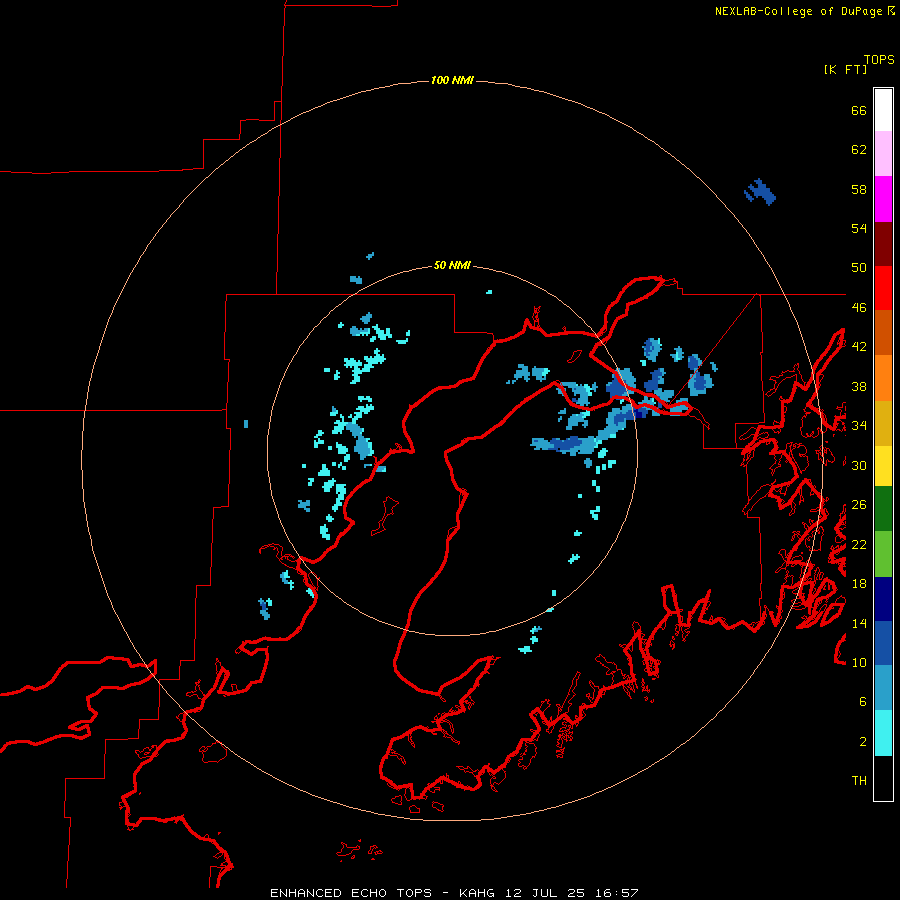Click the dark green 30 kft legend swatch
Viewport: 900px width, 900px height.
[883, 509]
